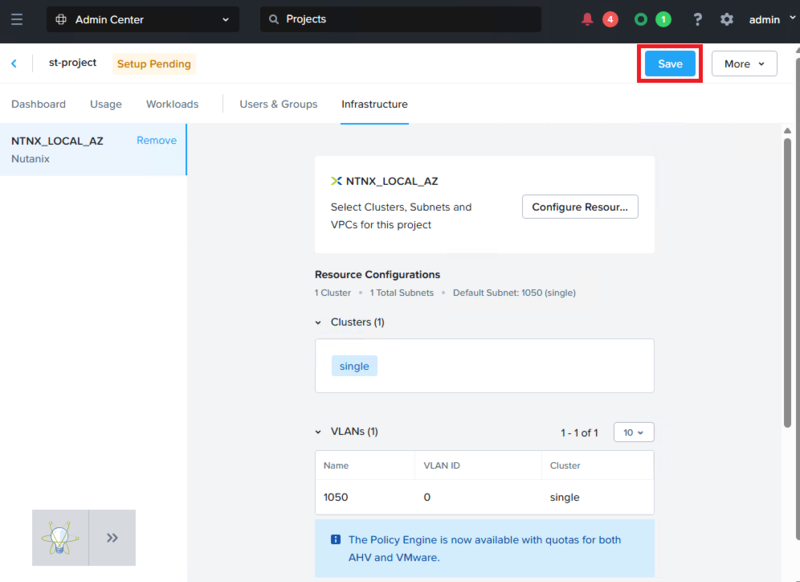Open settings via the gear icon
The width and height of the screenshot is (800, 582).
727,19
